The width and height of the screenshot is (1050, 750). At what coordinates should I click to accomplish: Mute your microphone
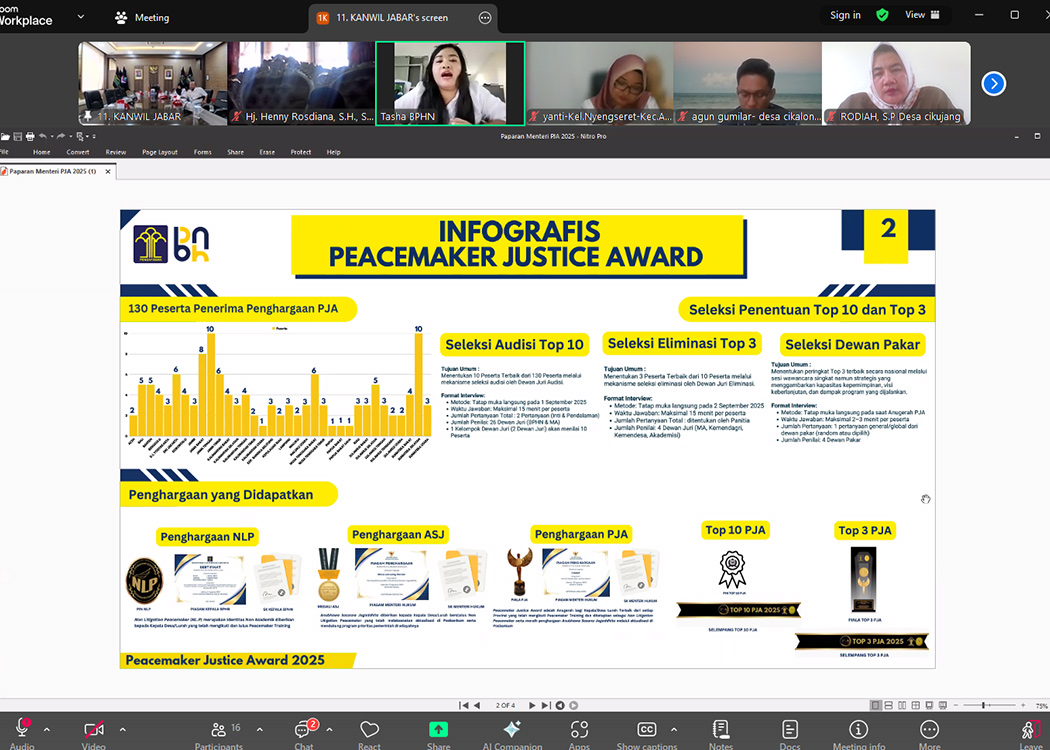pyautogui.click(x=22, y=731)
